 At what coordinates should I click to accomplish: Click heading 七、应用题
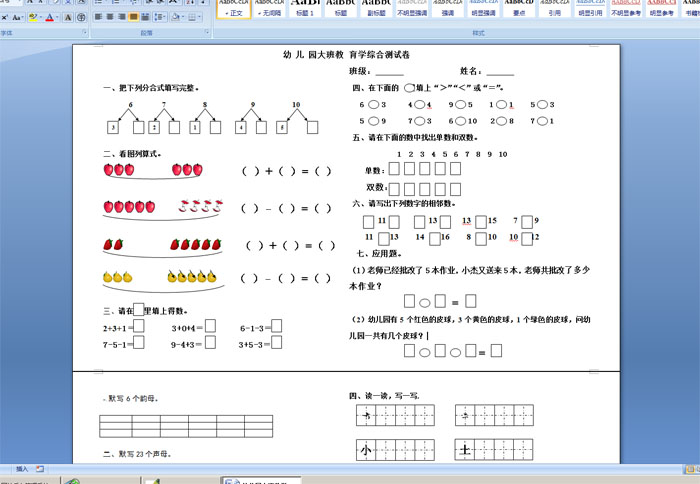coord(379,254)
